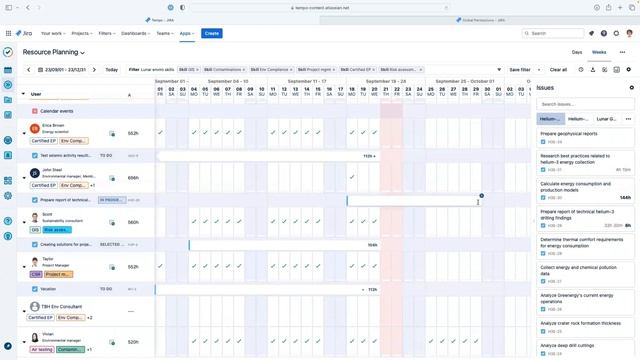
Task: Click Erica Brown's lock plan icon
Action: coord(112,133)
